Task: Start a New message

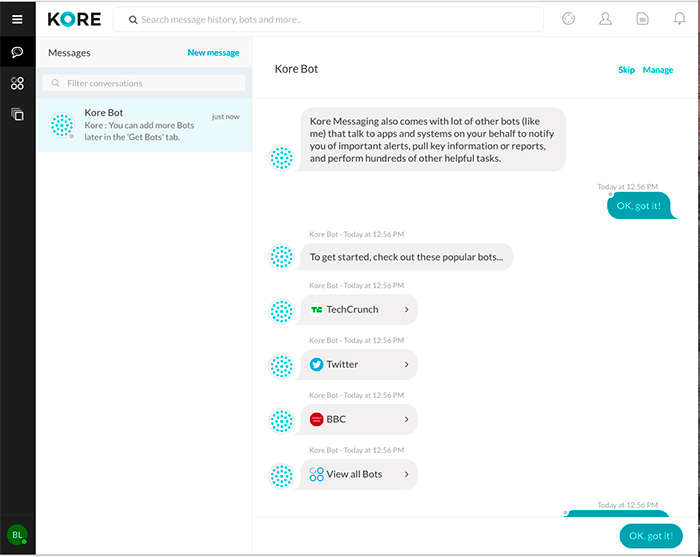Action: point(213,53)
